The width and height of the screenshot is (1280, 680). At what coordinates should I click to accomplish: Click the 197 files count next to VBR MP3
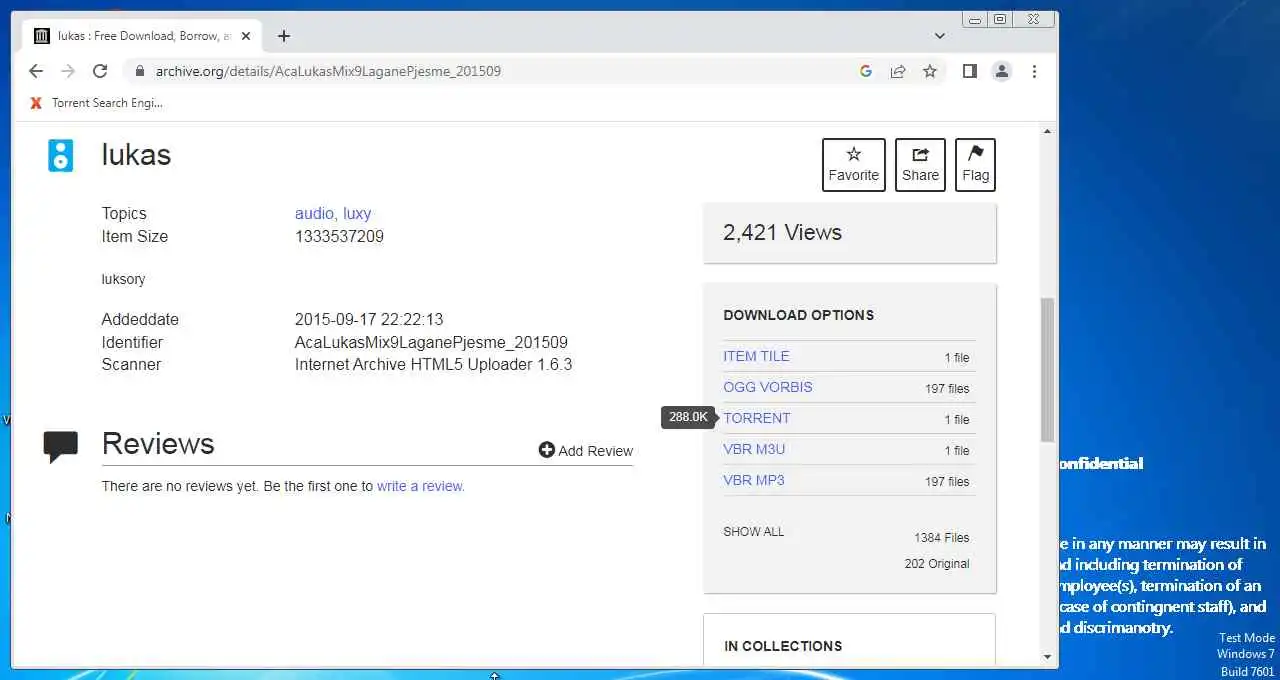[947, 482]
